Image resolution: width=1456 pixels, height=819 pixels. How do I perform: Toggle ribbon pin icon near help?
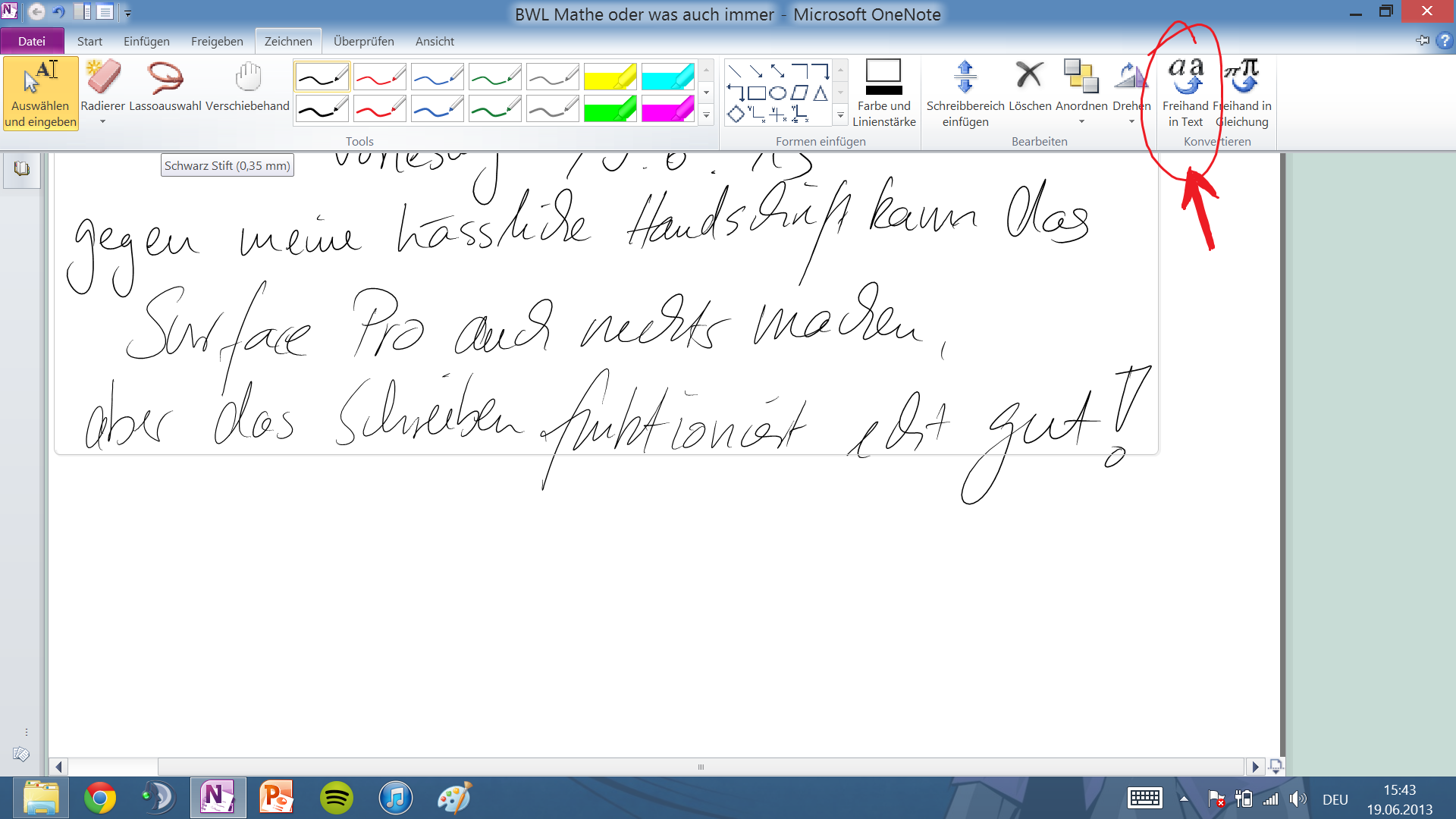point(1423,40)
